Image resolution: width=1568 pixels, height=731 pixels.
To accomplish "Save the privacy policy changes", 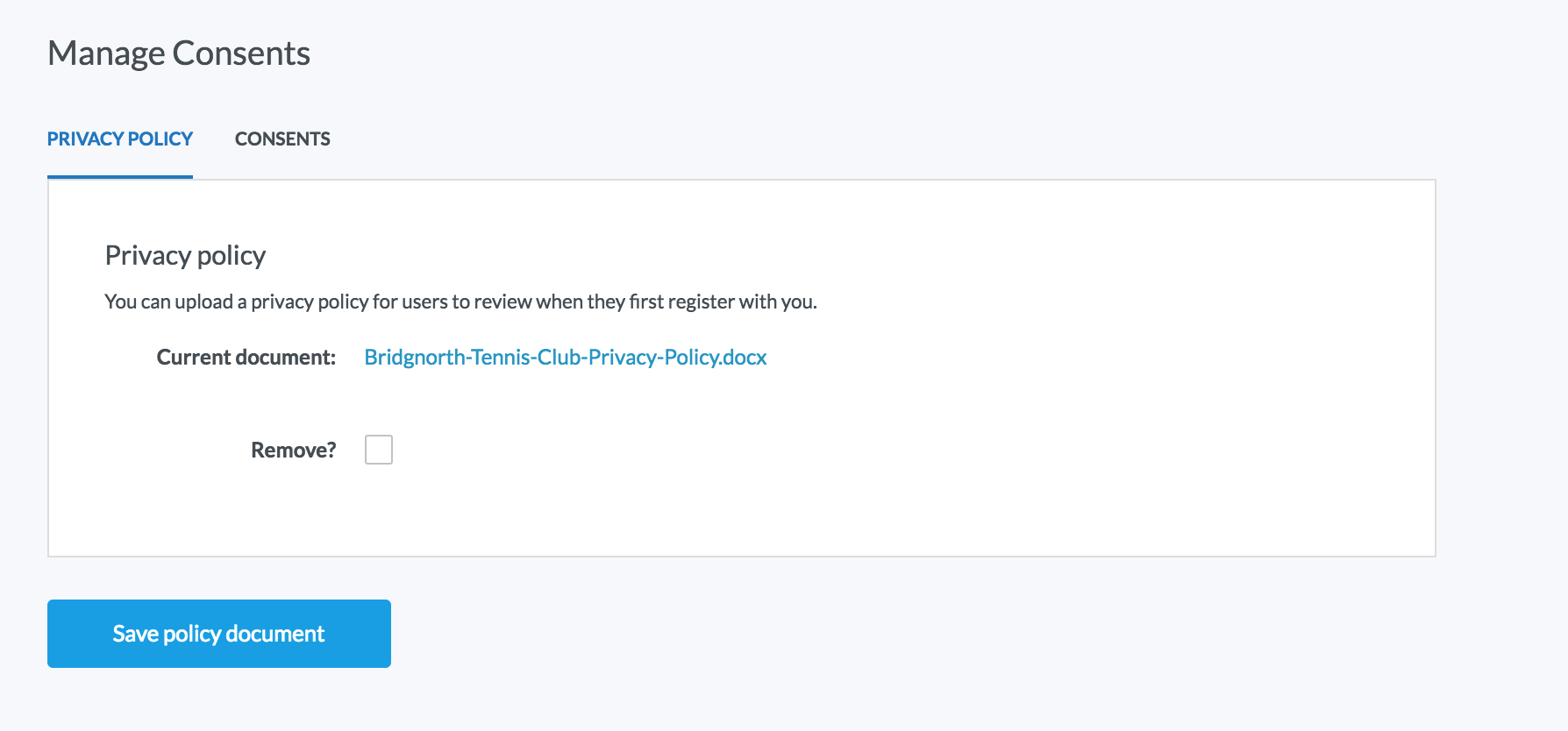I will pos(218,634).
